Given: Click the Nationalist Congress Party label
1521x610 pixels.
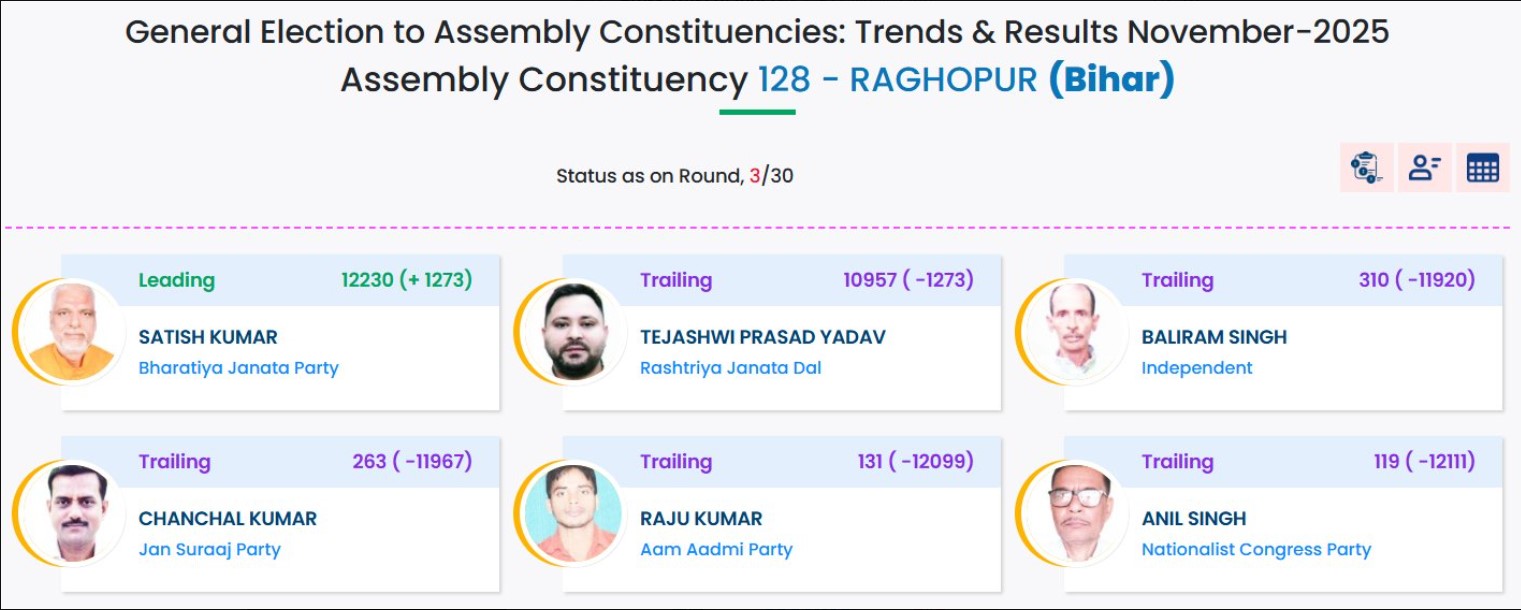Looking at the screenshot, I should (x=1256, y=549).
